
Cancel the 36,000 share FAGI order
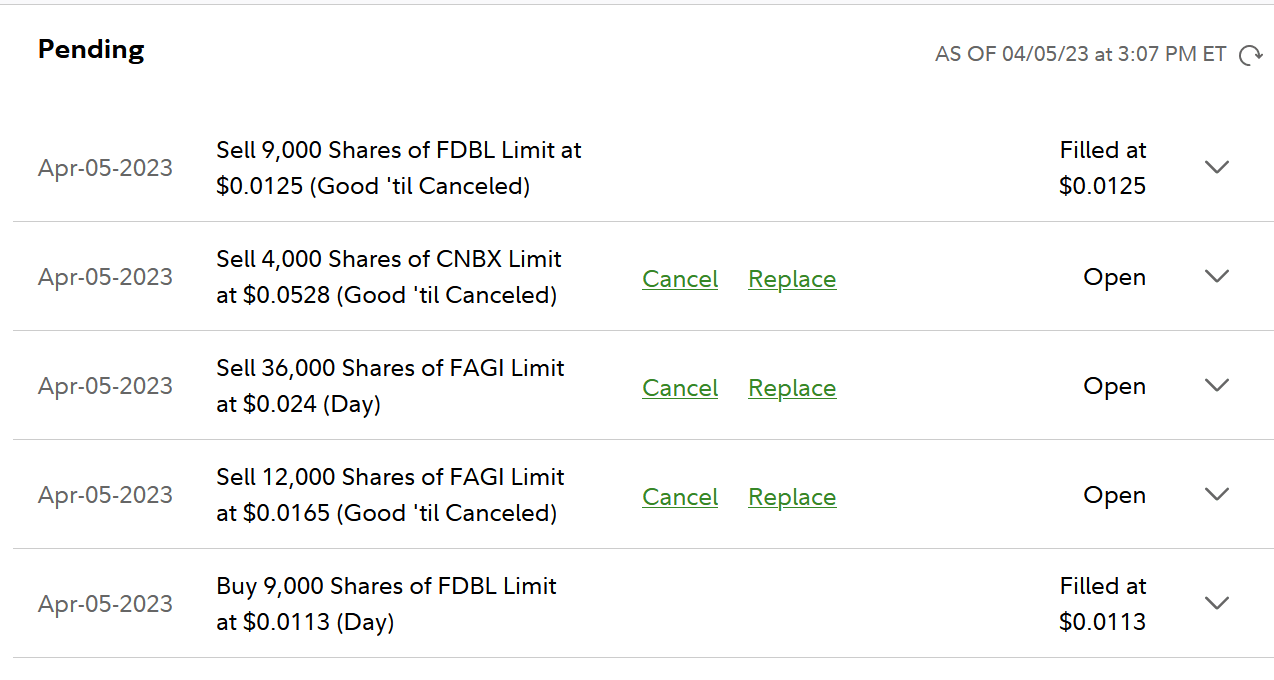click(680, 388)
